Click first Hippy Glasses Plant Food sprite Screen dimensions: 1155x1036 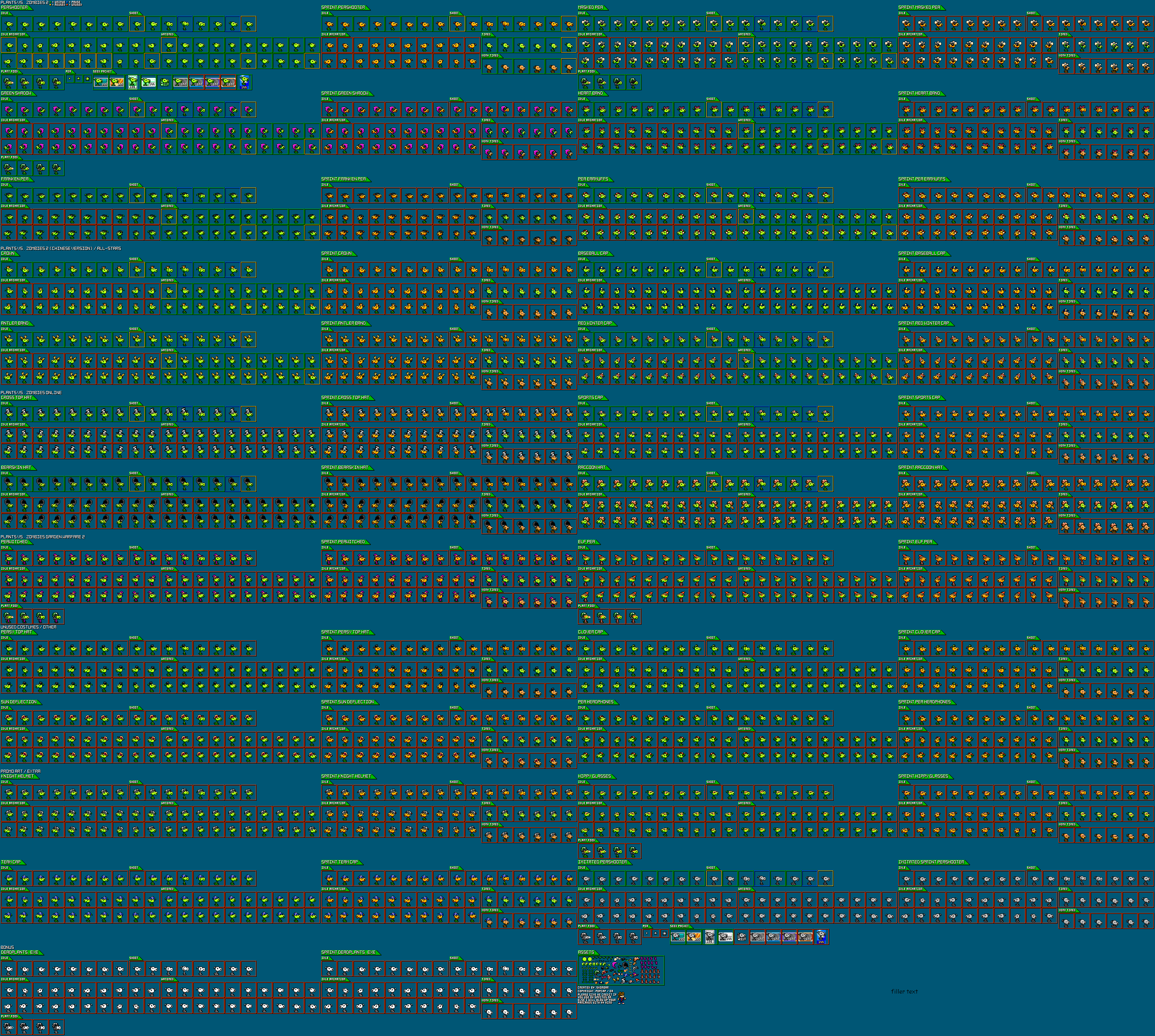point(586,851)
